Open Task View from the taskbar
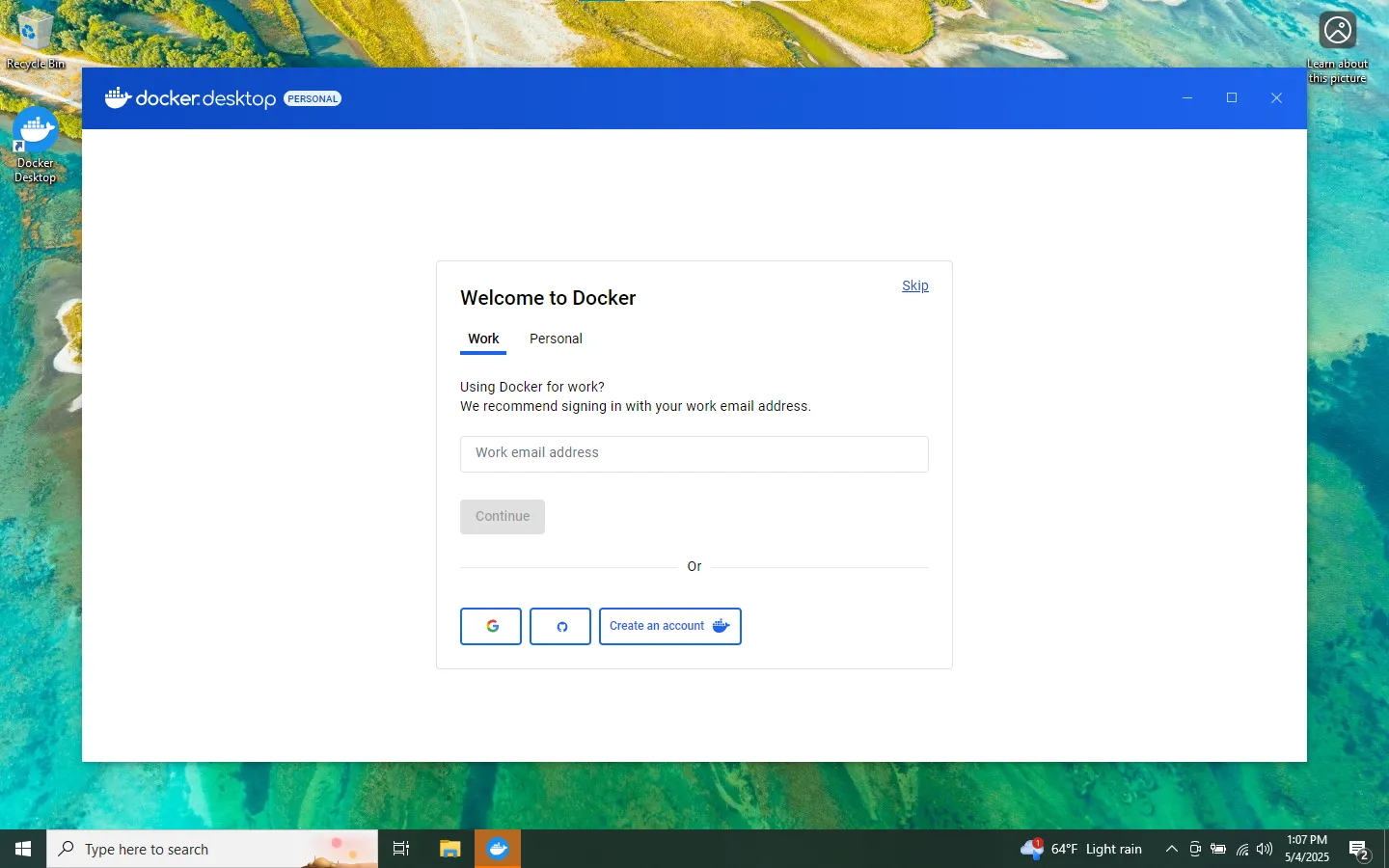This screenshot has width=1389, height=868. [x=400, y=849]
